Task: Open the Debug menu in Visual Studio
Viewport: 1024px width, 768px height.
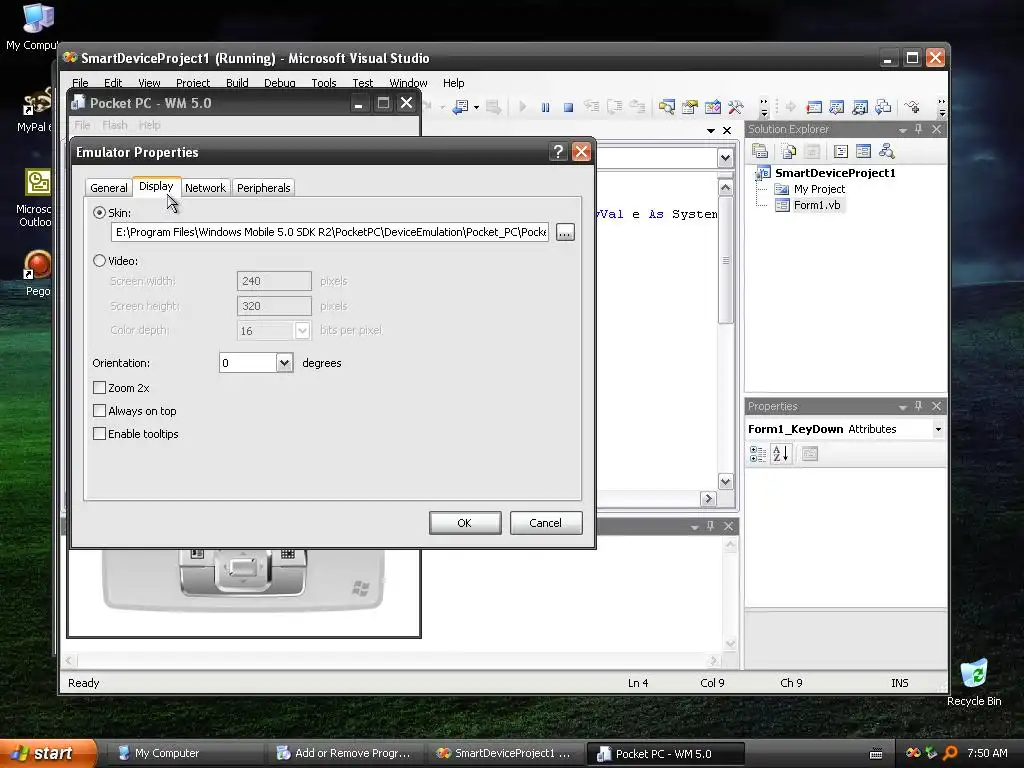Action: coord(280,83)
